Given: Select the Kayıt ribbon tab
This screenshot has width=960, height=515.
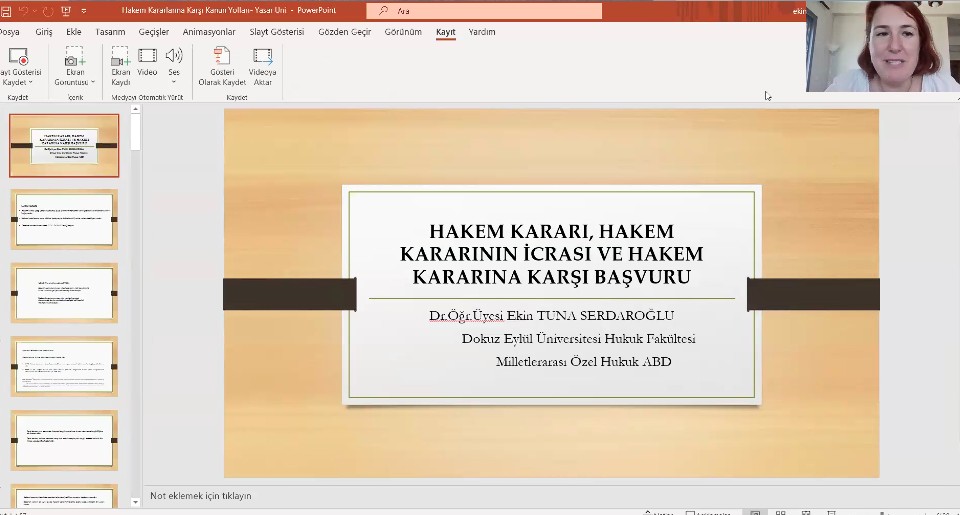Looking at the screenshot, I should [446, 32].
